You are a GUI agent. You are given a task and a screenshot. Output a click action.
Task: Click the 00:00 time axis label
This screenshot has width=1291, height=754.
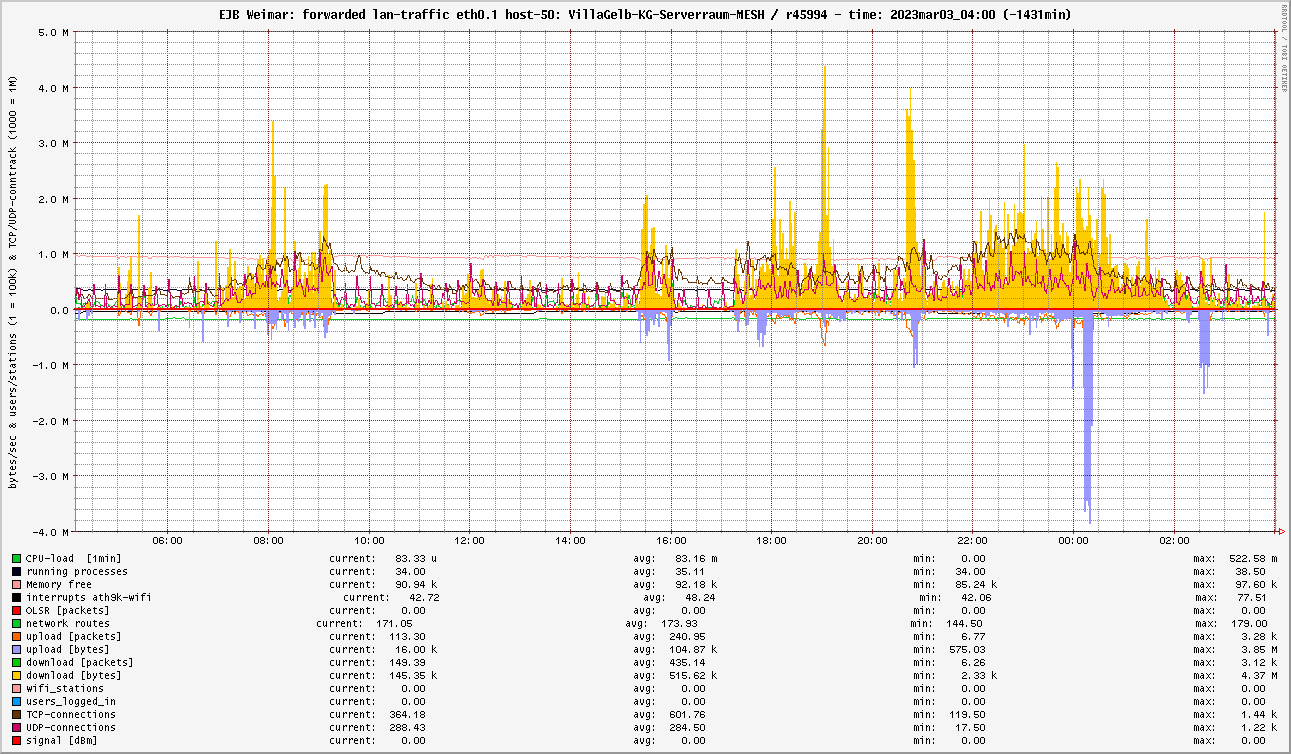click(1073, 540)
